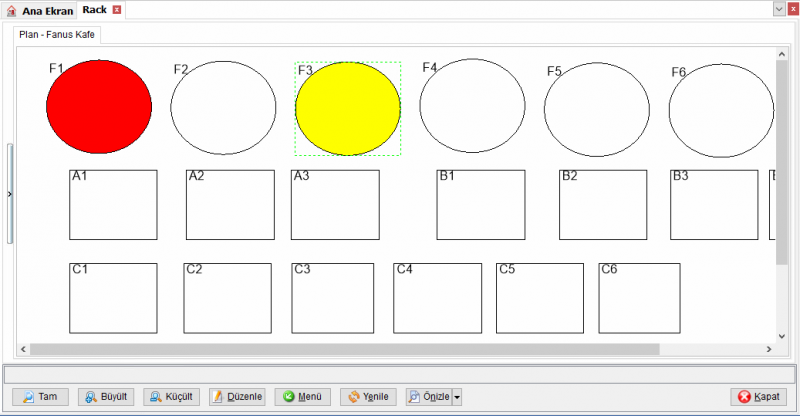Expand the collapsed left side panel
This screenshot has height=416, width=800.
(x=9, y=194)
